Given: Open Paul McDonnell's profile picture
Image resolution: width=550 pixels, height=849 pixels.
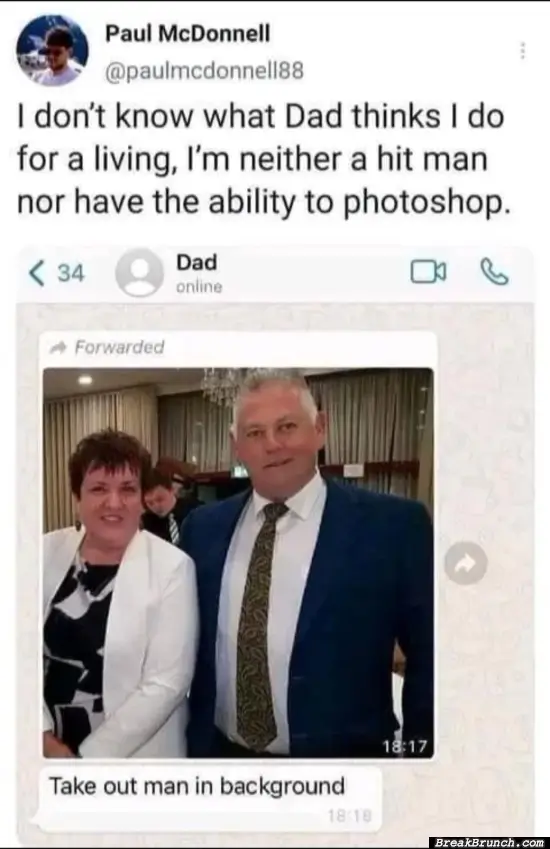Looking at the screenshot, I should coord(52,50).
